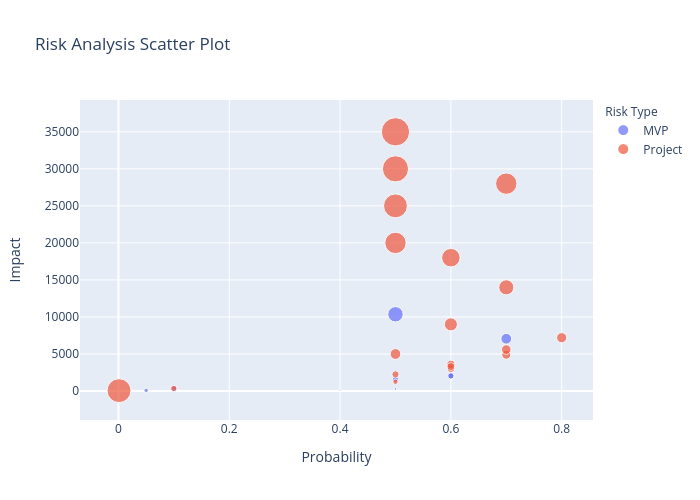Click the 'Risk Type' legend heading
Image resolution: width=700 pixels, height=500 pixels.
pyautogui.click(x=631, y=111)
